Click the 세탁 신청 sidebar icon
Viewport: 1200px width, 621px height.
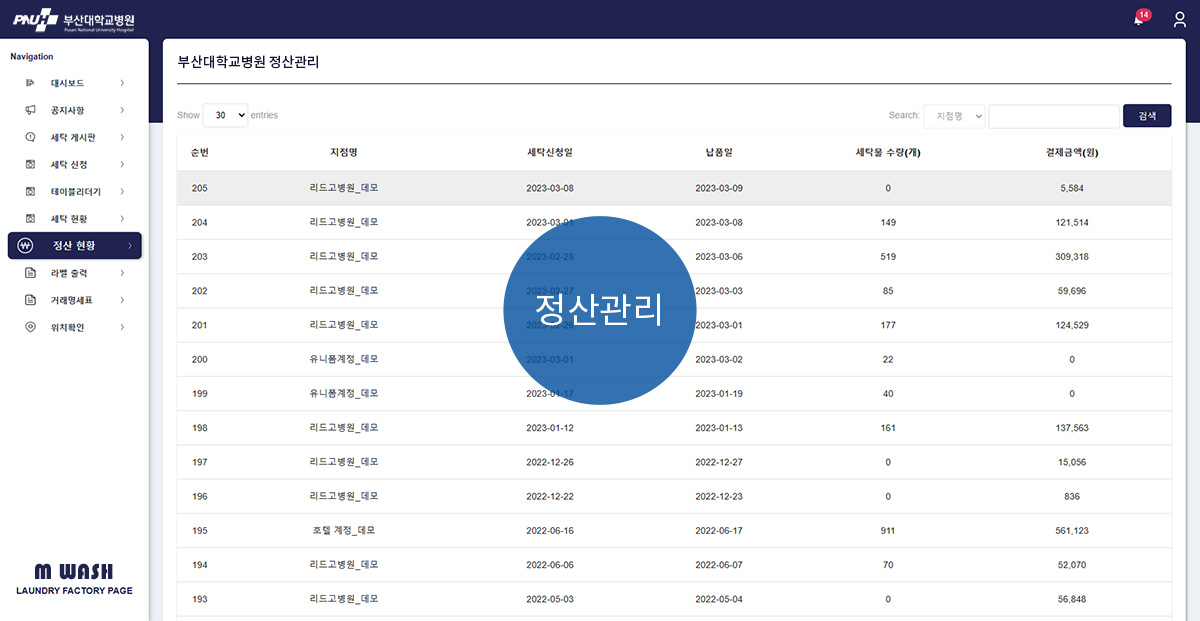(x=30, y=164)
